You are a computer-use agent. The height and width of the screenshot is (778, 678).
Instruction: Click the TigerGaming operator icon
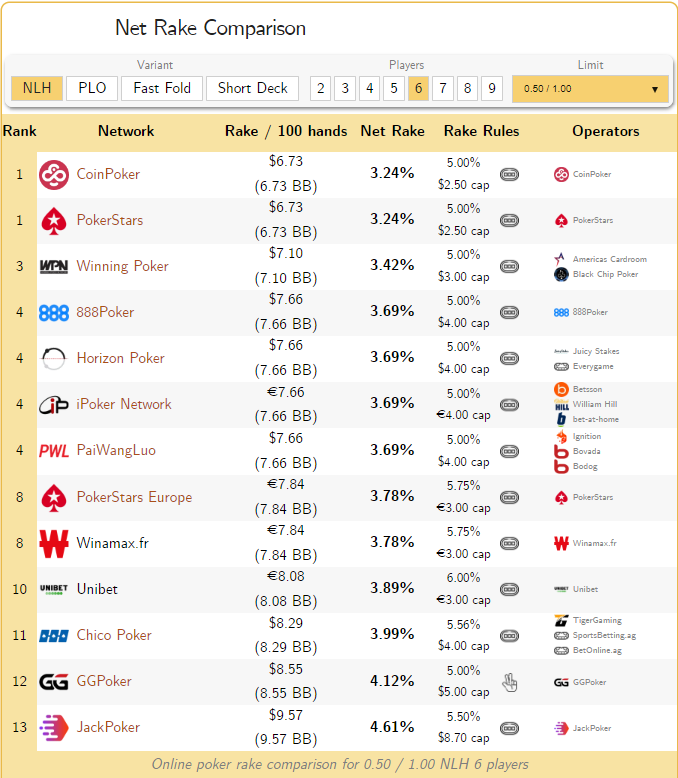(561, 620)
